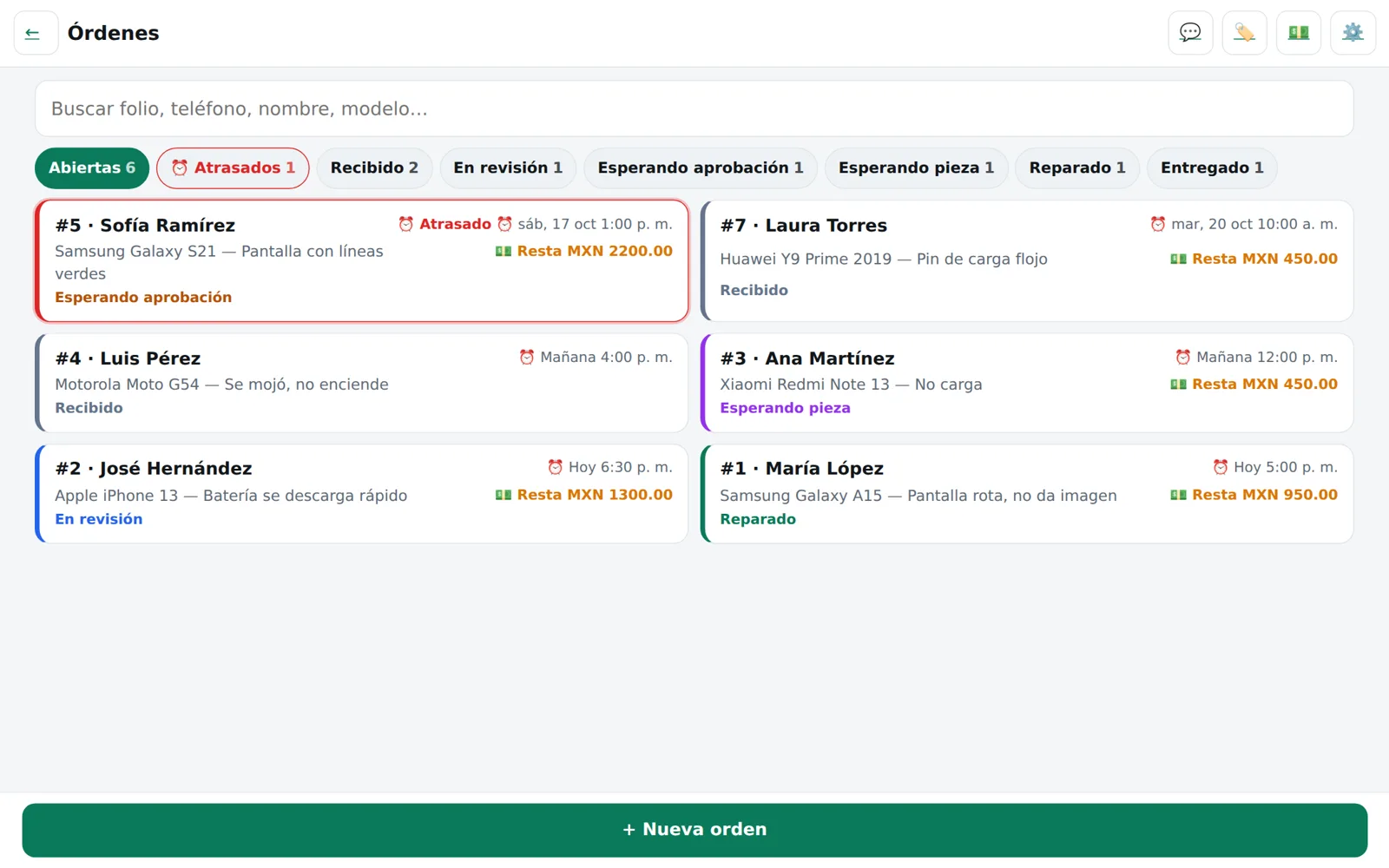Focus the search folio, teléfono, nombre field
The image size is (1389, 868).
pos(694,108)
